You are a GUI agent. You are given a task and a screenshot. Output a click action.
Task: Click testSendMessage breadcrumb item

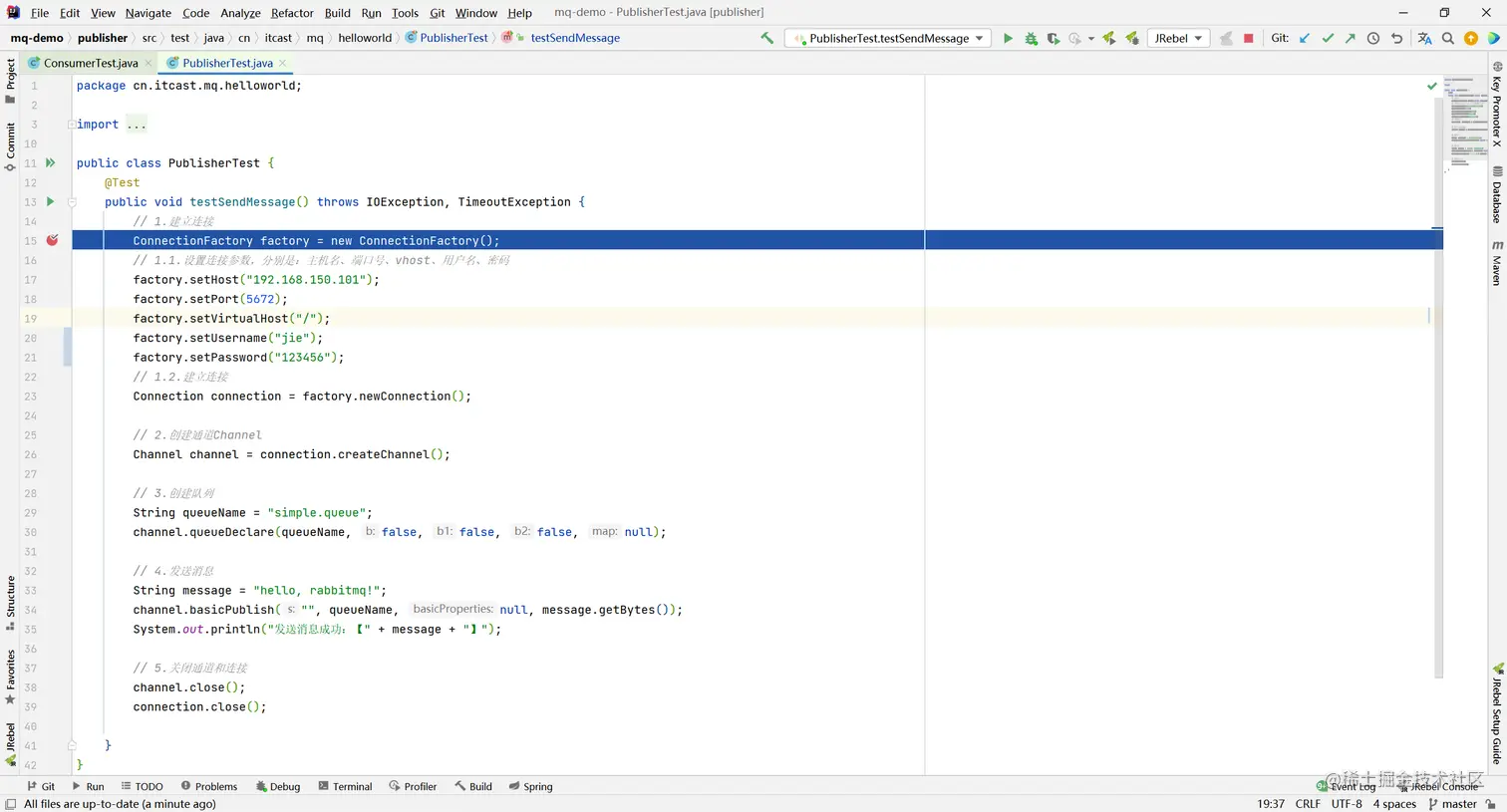575,38
